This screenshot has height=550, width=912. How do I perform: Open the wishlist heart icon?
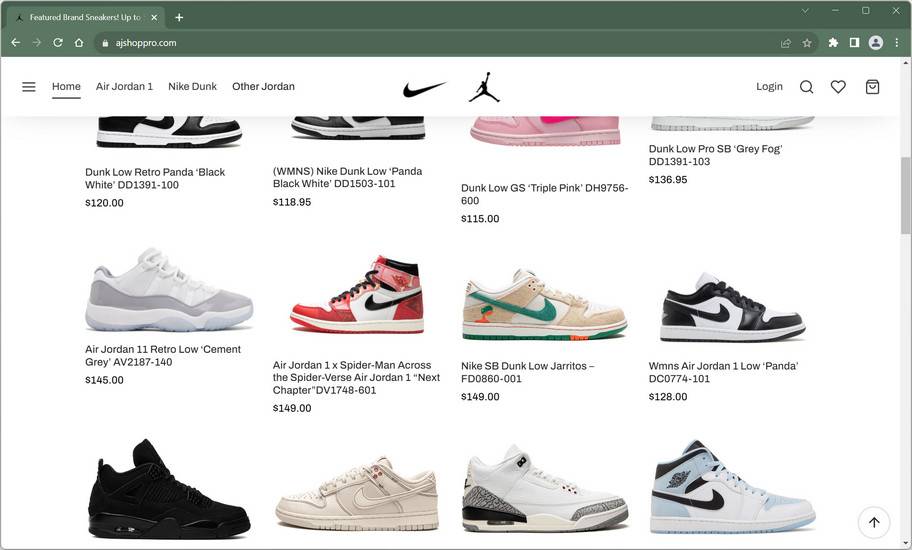point(838,87)
